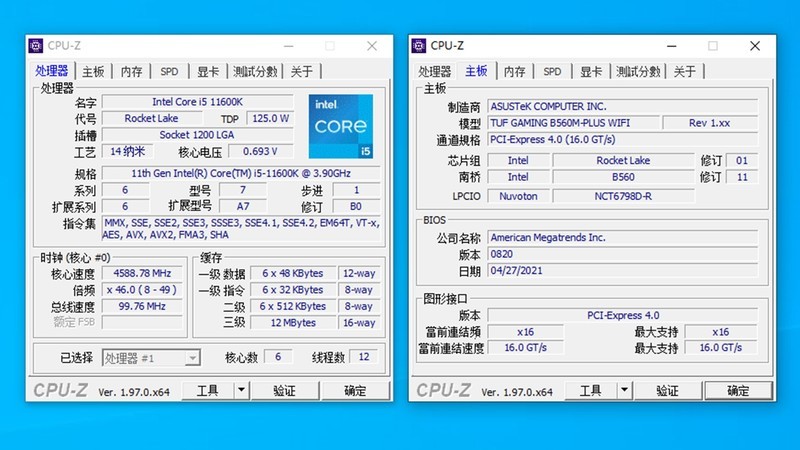The height and width of the screenshot is (450, 800).
Task: Click the specification field with i5-11600K @ 3.90GHz
Action: point(241,173)
